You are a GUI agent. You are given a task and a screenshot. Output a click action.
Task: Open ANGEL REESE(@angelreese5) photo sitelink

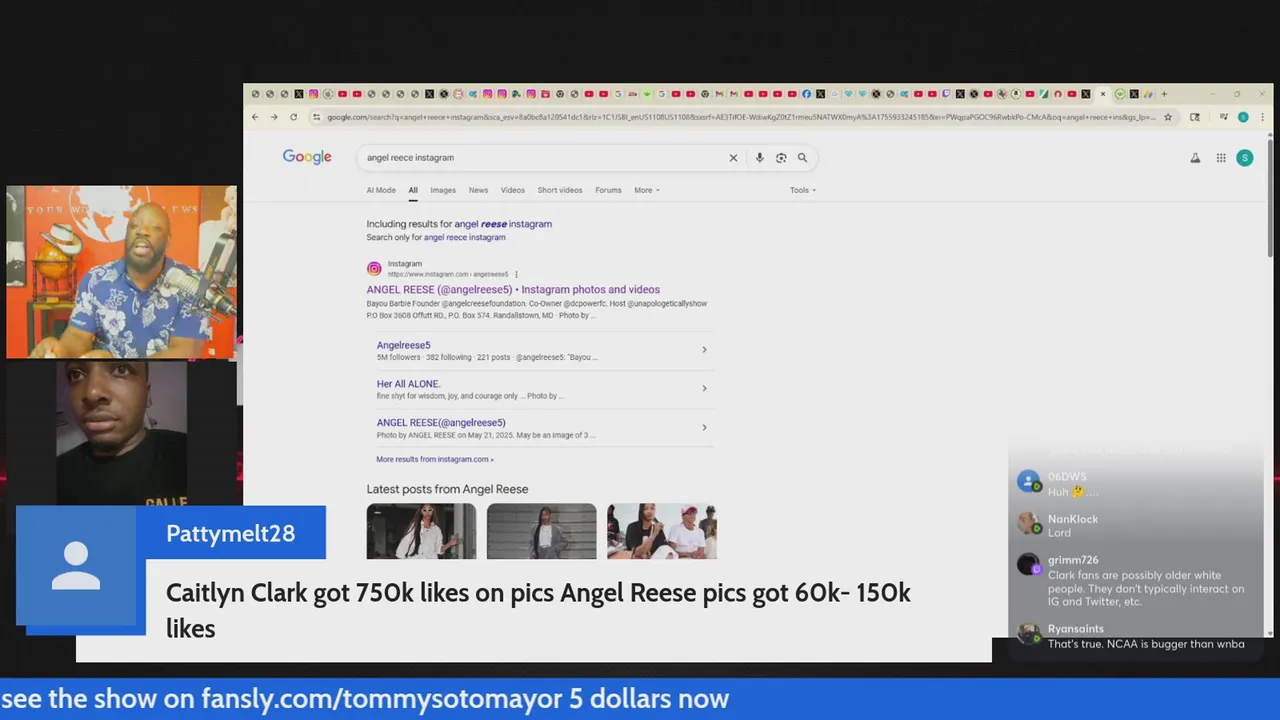coord(441,423)
